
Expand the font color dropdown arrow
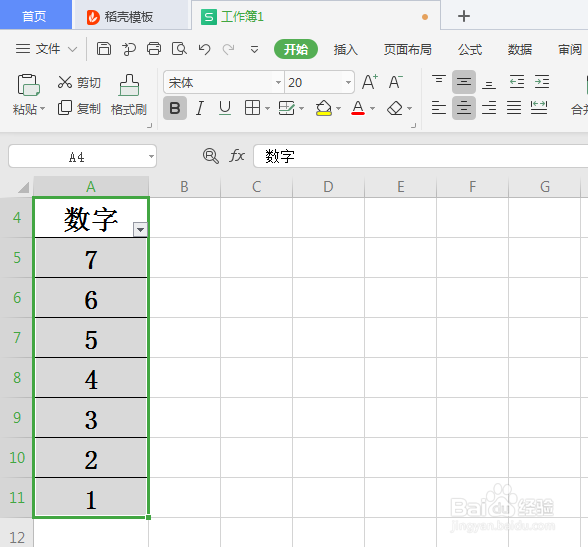[x=372, y=108]
